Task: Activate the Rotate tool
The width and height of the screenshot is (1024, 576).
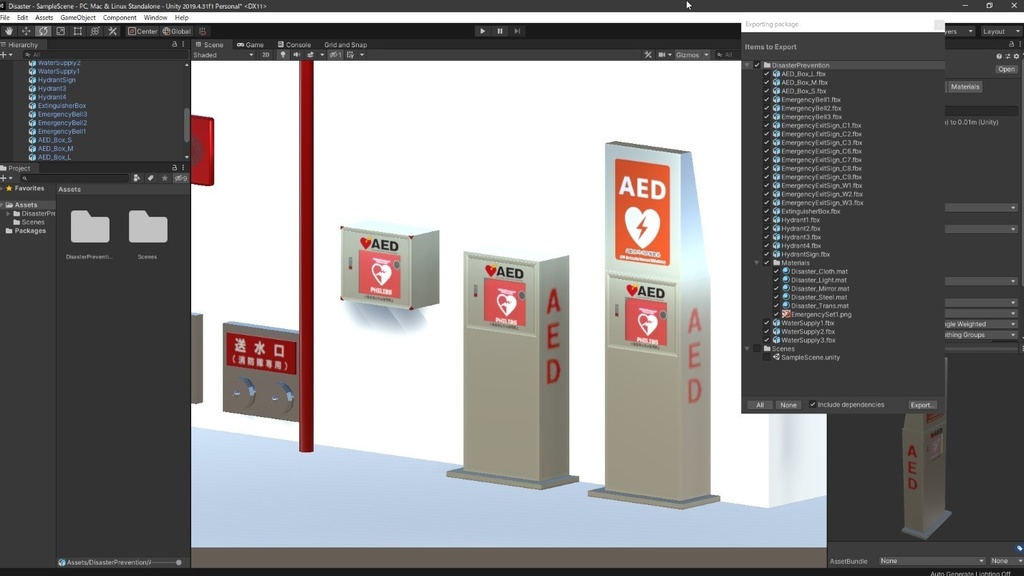Action: (x=43, y=31)
